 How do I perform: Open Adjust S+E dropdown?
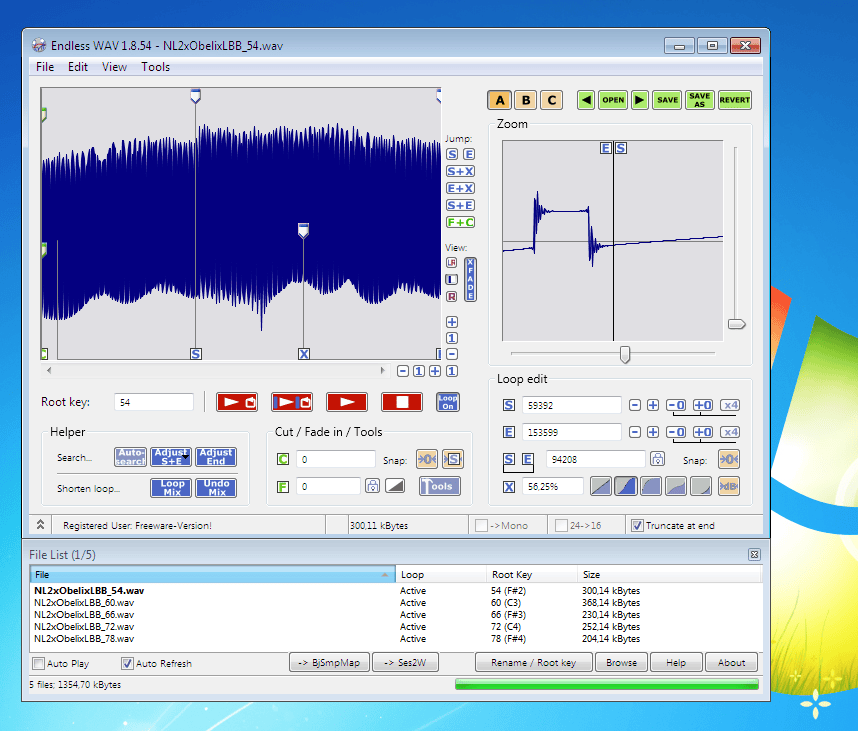point(171,457)
